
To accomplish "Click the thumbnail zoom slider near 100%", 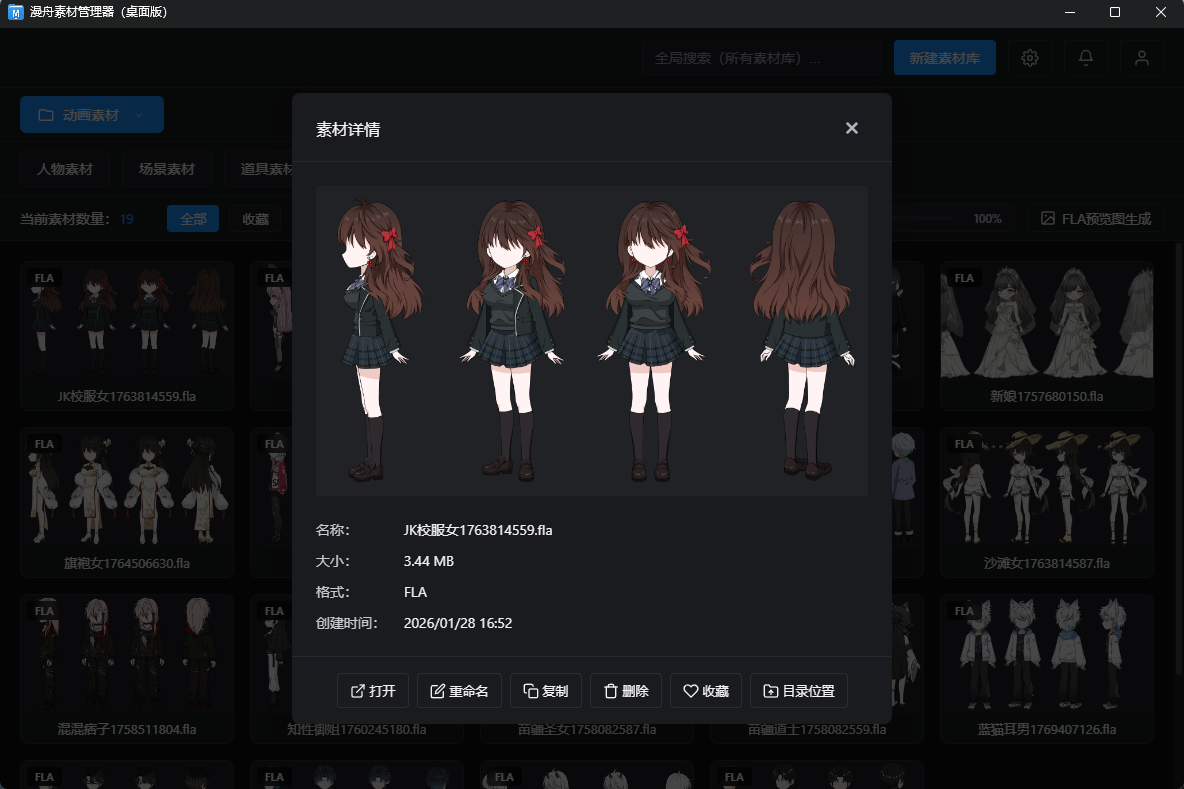I will point(925,218).
